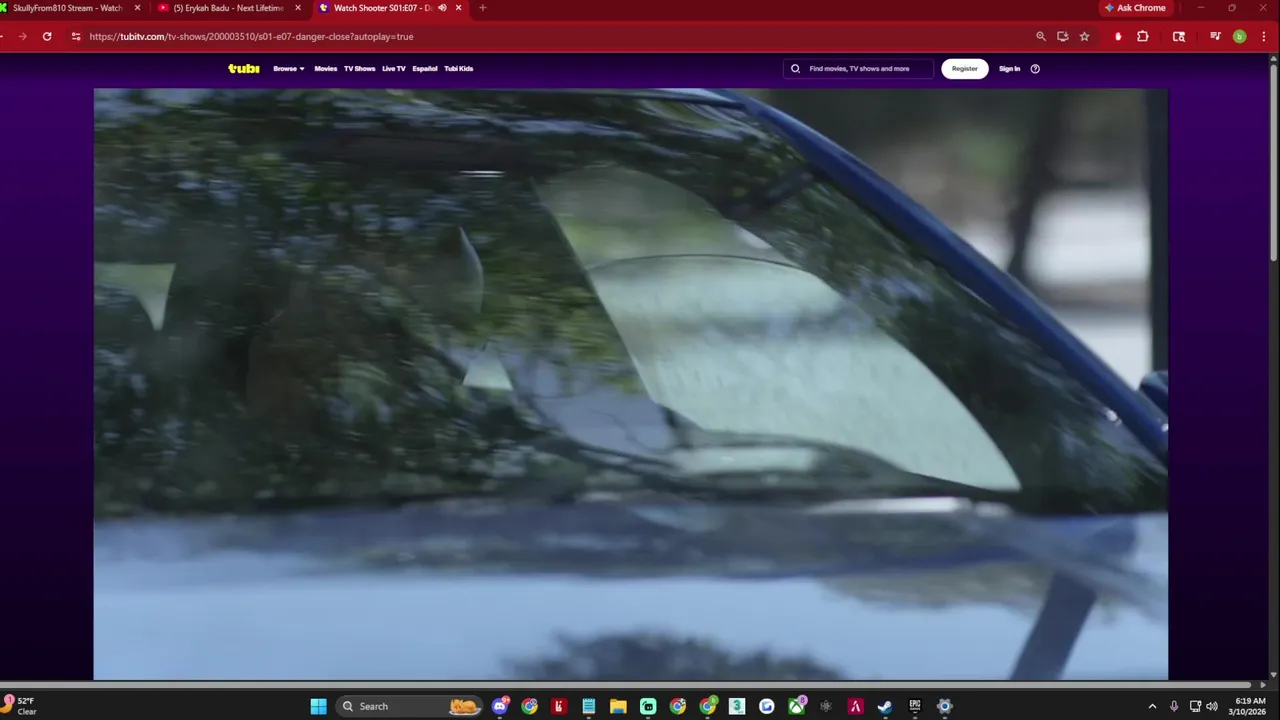Click the Find movies search field
1280x720 pixels.
(858, 69)
